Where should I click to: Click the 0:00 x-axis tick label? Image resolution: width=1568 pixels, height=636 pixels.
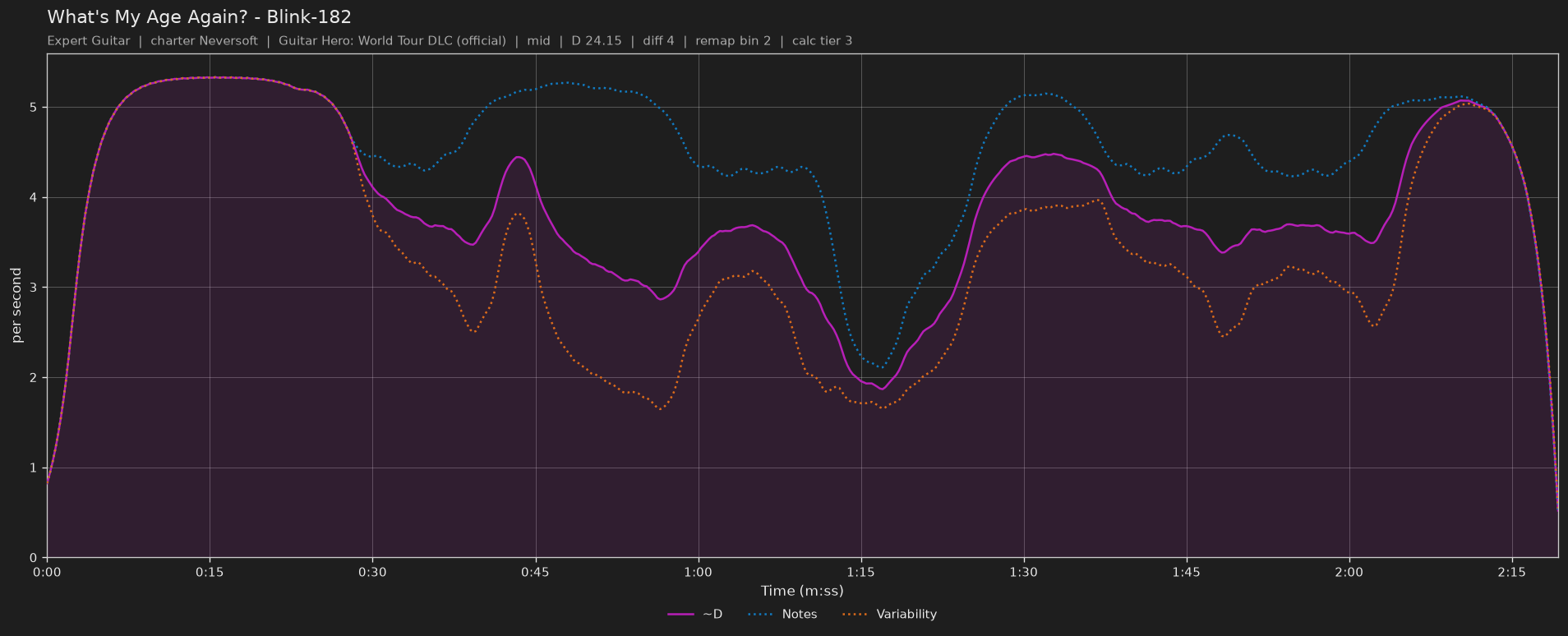click(47, 572)
